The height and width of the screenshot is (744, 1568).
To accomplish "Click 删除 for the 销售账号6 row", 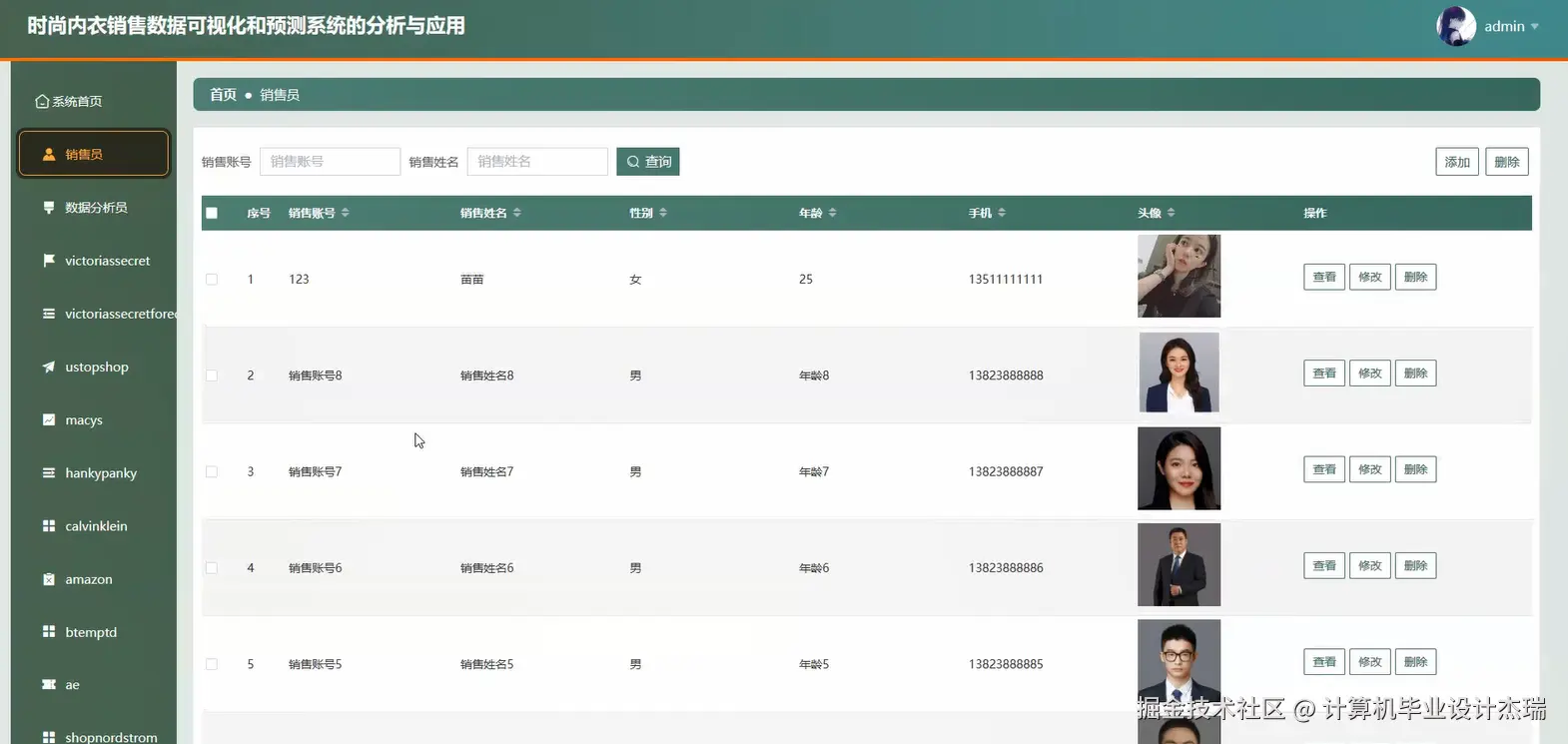I will coord(1415,565).
